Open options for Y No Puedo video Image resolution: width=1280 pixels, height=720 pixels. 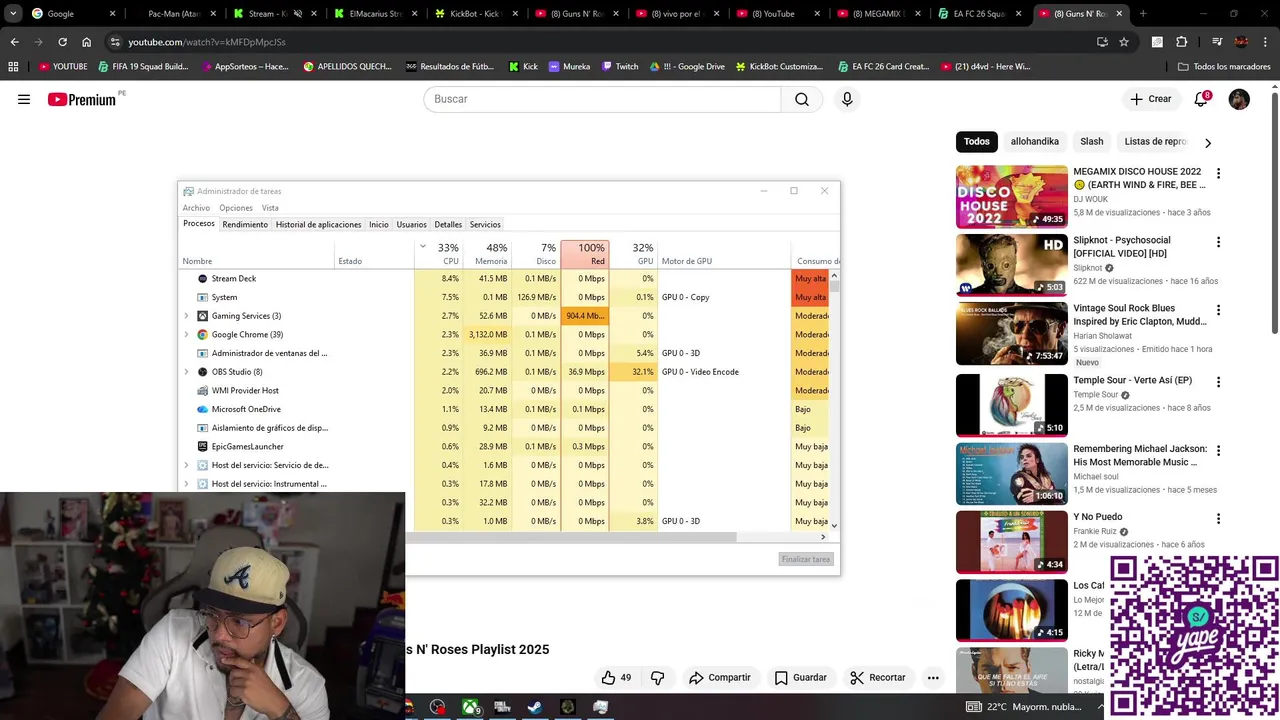[x=1218, y=519]
